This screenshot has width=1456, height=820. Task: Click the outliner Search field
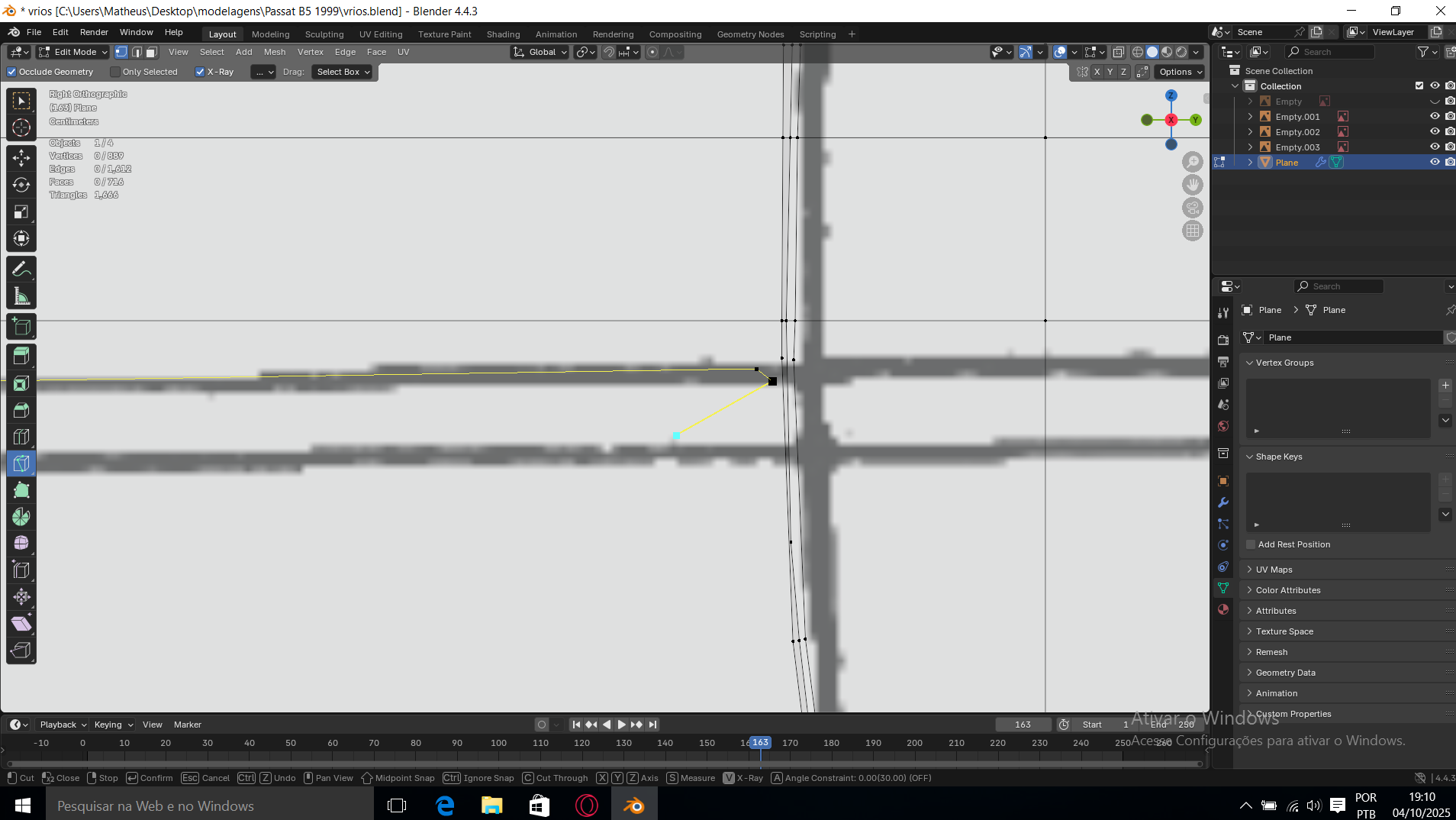[x=1330, y=52]
